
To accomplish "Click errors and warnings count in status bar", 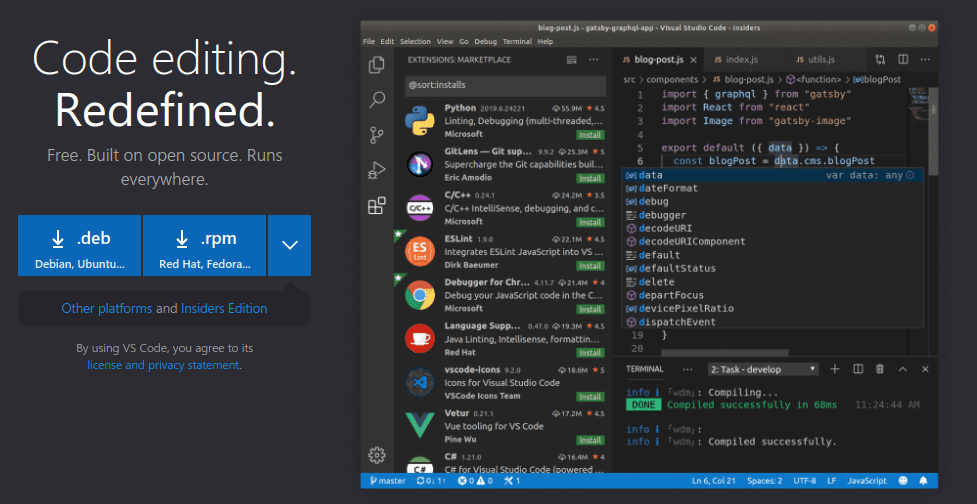I will pyautogui.click(x=475, y=481).
